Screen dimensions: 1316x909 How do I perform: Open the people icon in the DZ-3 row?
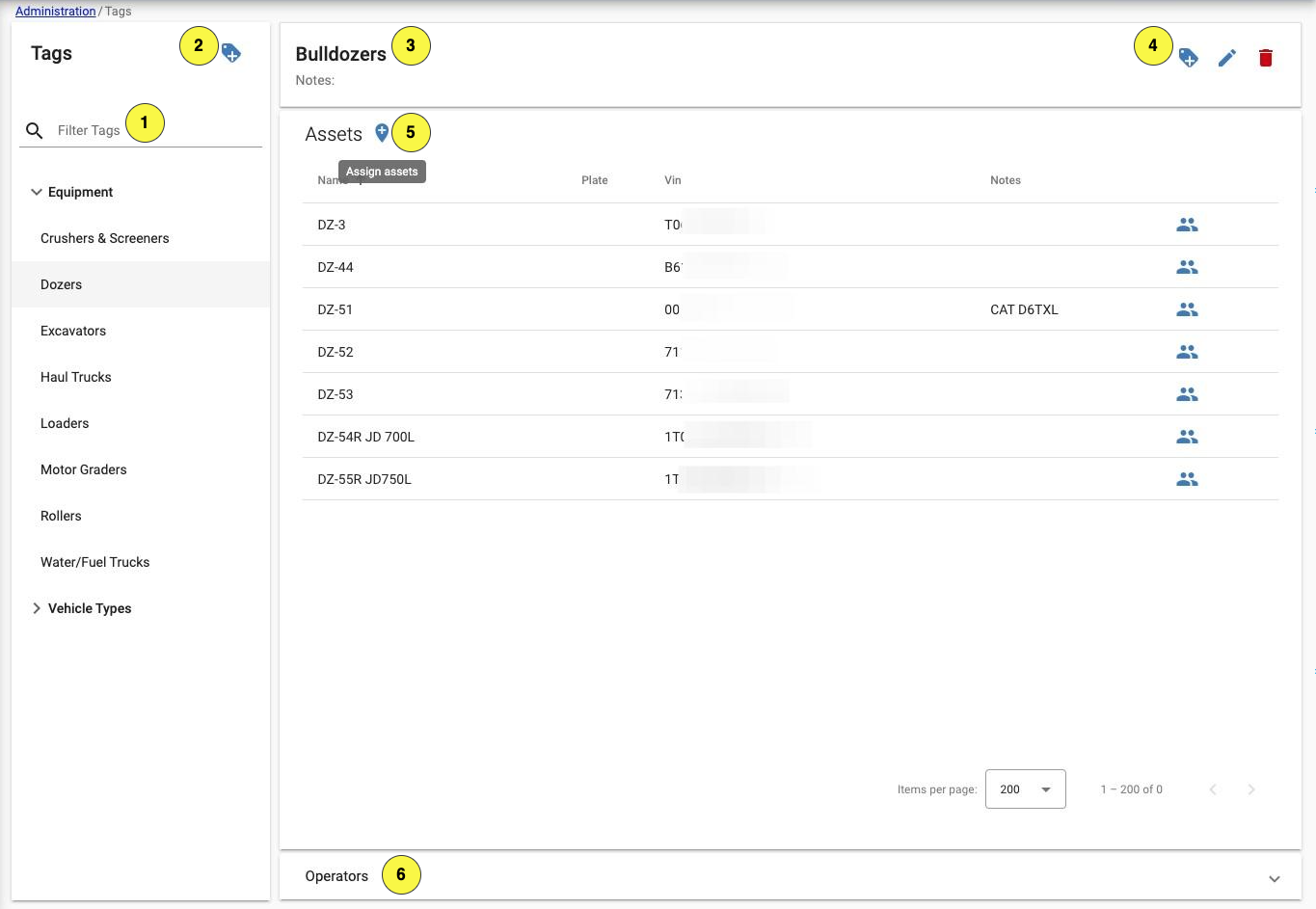1187,225
